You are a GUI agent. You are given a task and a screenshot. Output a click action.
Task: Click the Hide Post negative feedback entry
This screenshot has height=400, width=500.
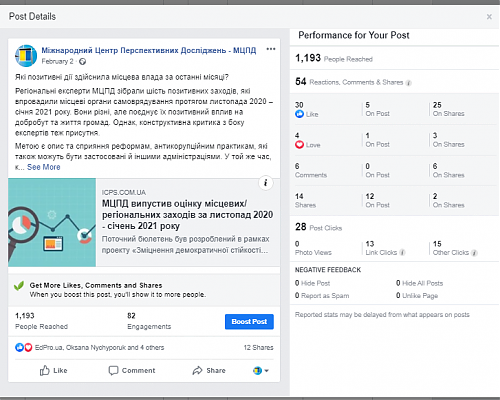(312, 283)
